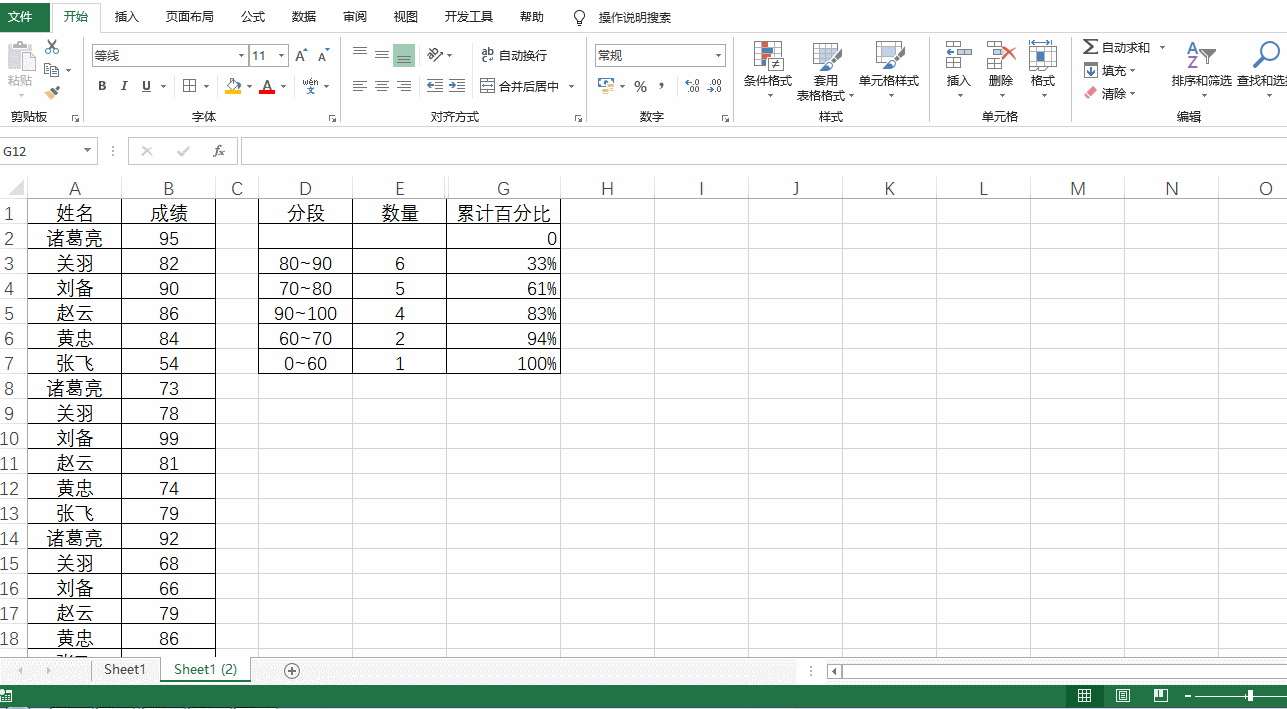
Task: Open the Borders dropdown arrow
Action: point(206,86)
